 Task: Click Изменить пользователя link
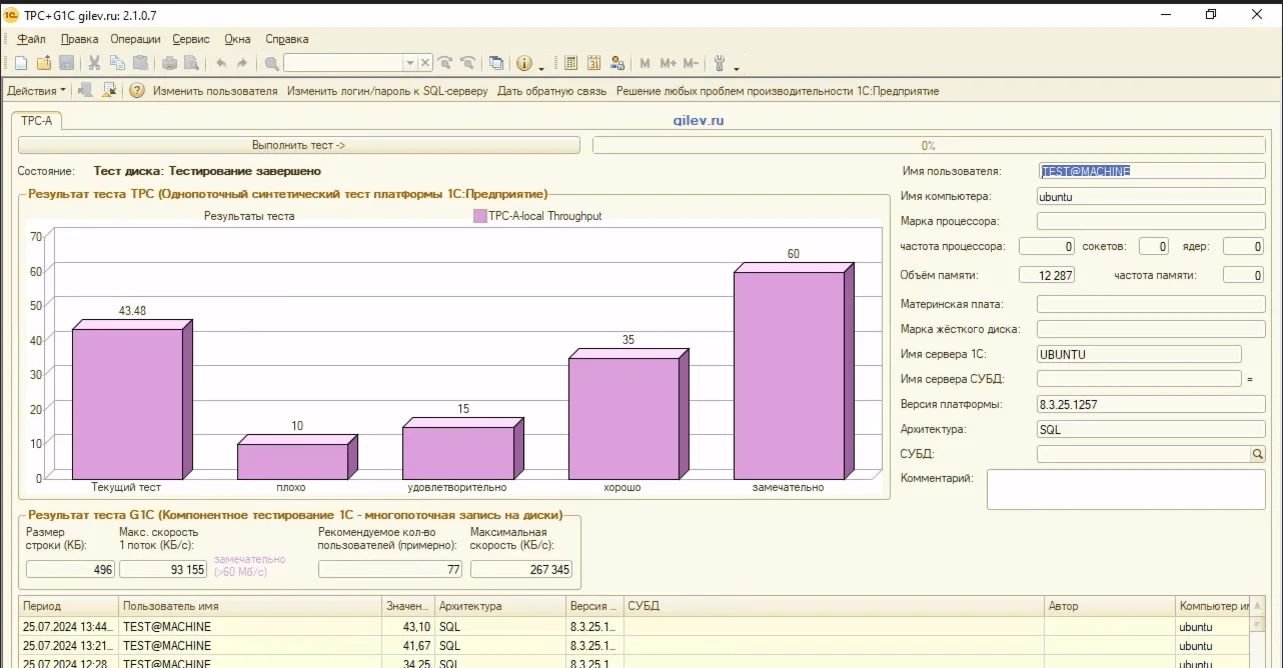click(x=215, y=91)
